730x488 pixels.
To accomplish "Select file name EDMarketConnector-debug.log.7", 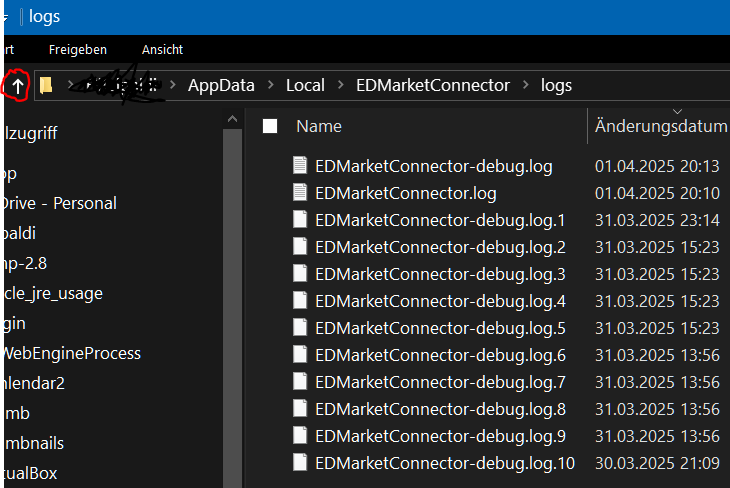I will click(440, 383).
